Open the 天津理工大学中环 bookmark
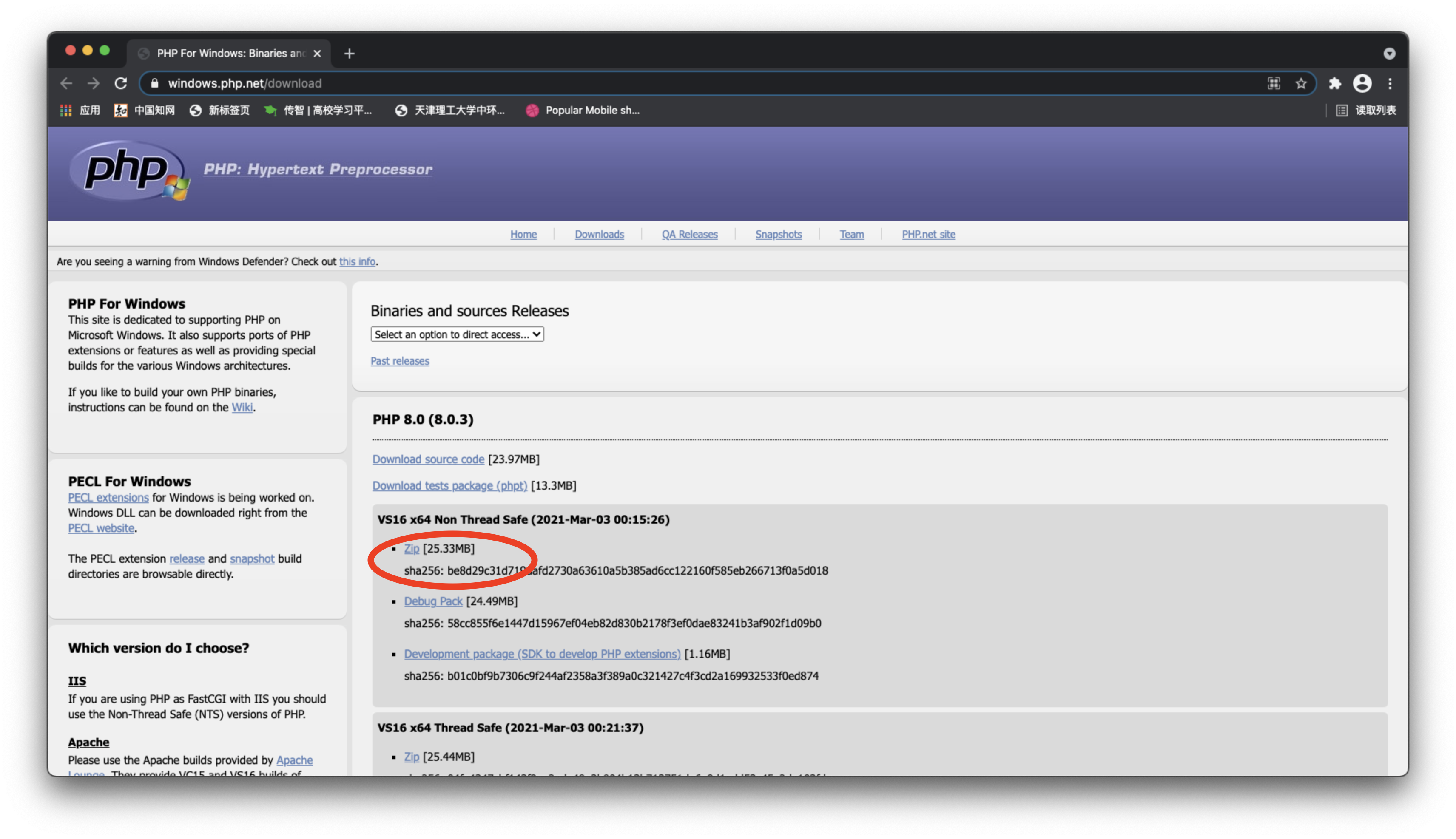 tap(449, 110)
